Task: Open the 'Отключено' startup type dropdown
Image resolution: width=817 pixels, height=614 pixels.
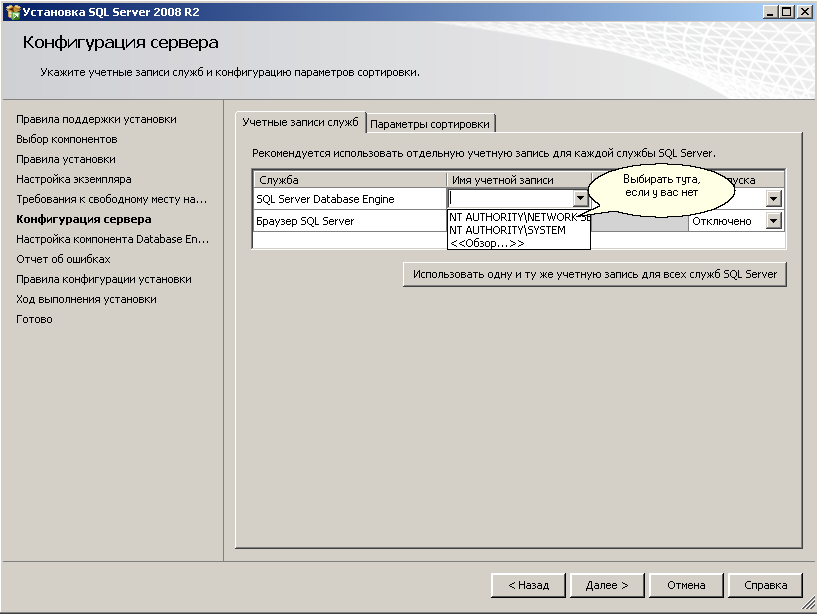Action: coord(773,220)
